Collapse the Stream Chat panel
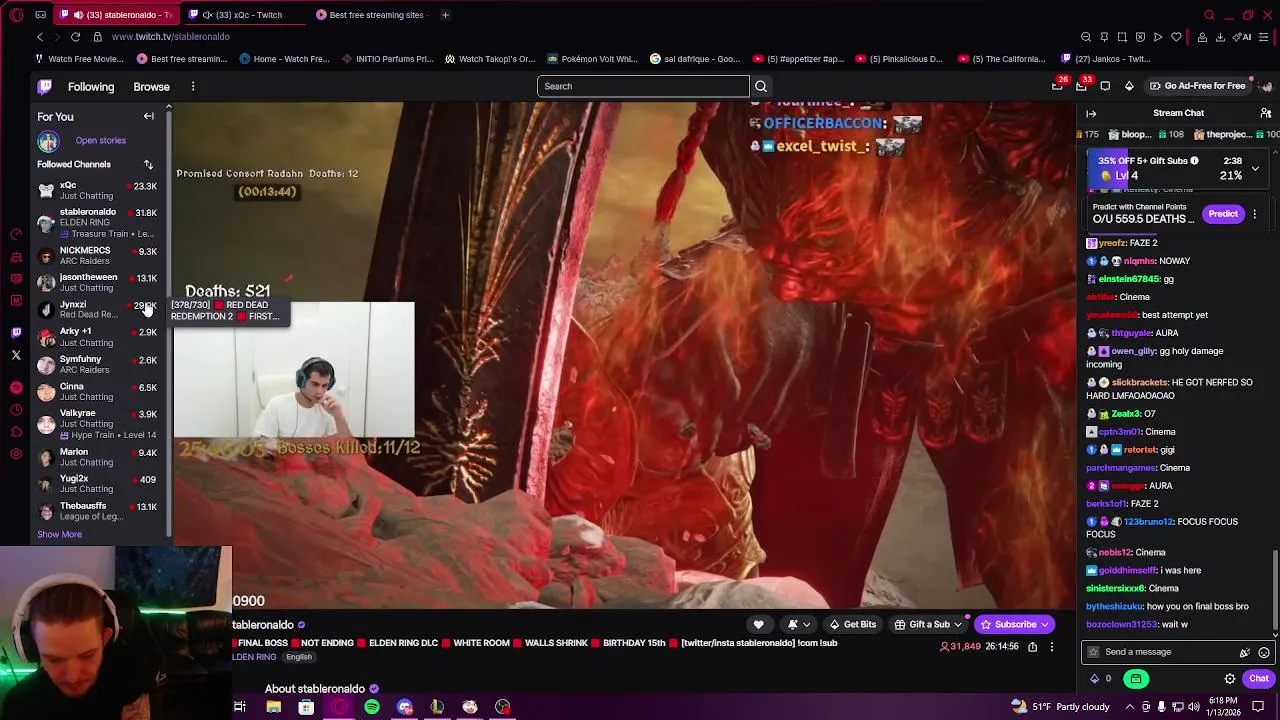This screenshot has width=1280, height=720. (1091, 113)
